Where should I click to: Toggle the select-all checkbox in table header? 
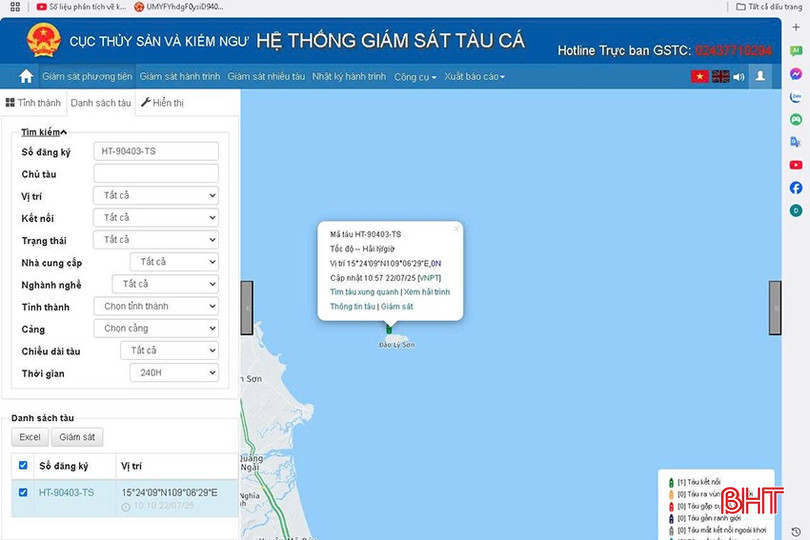pos(23,465)
